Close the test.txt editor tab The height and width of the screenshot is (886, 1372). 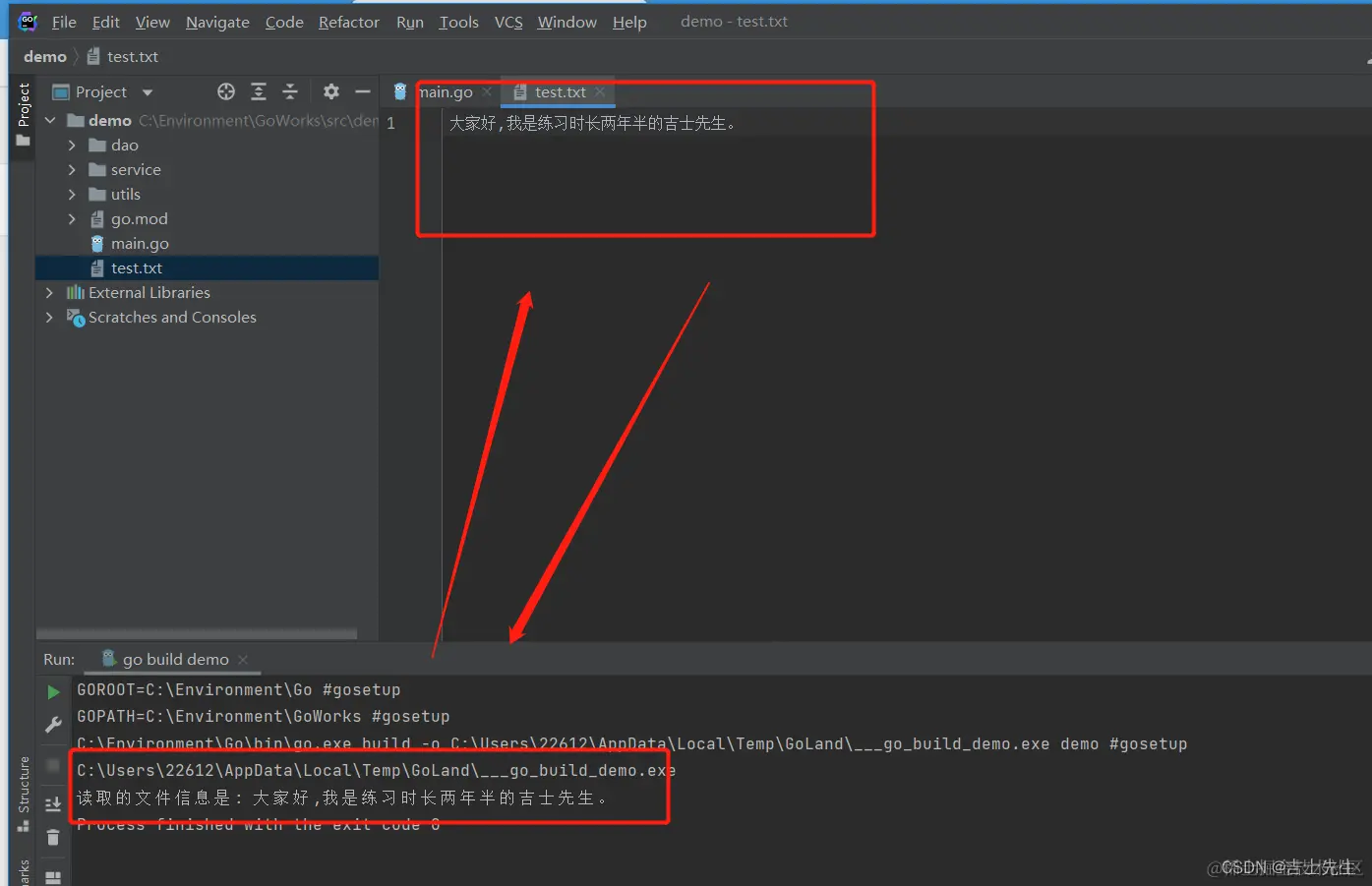(600, 91)
